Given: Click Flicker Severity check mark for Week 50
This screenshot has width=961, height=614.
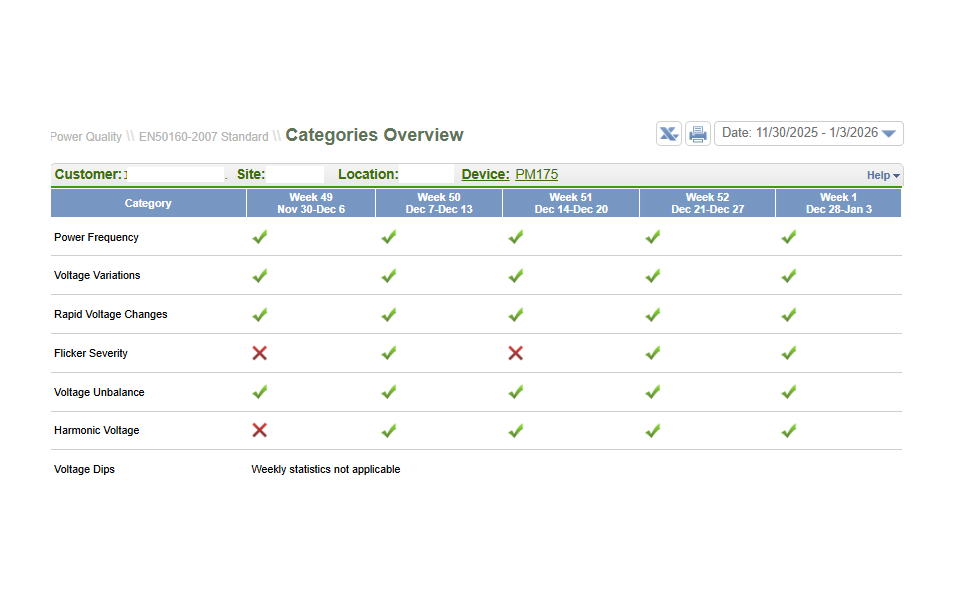Looking at the screenshot, I should 389,353.
